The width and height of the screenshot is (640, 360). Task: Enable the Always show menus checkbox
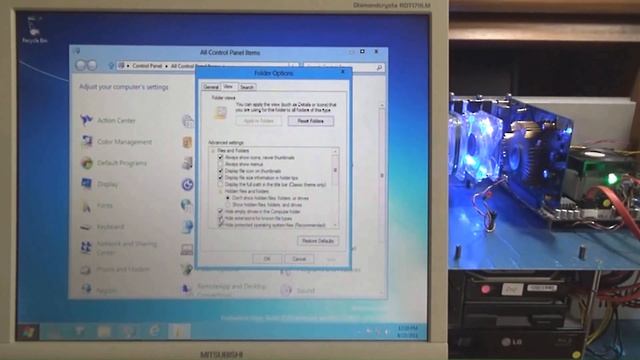pos(220,164)
